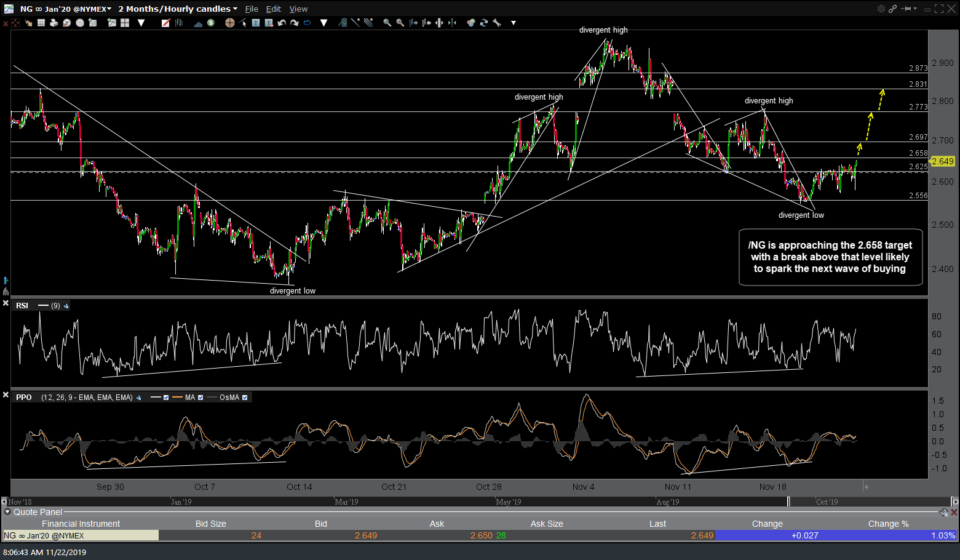Click the chart application icon in title bar

tap(7, 8)
